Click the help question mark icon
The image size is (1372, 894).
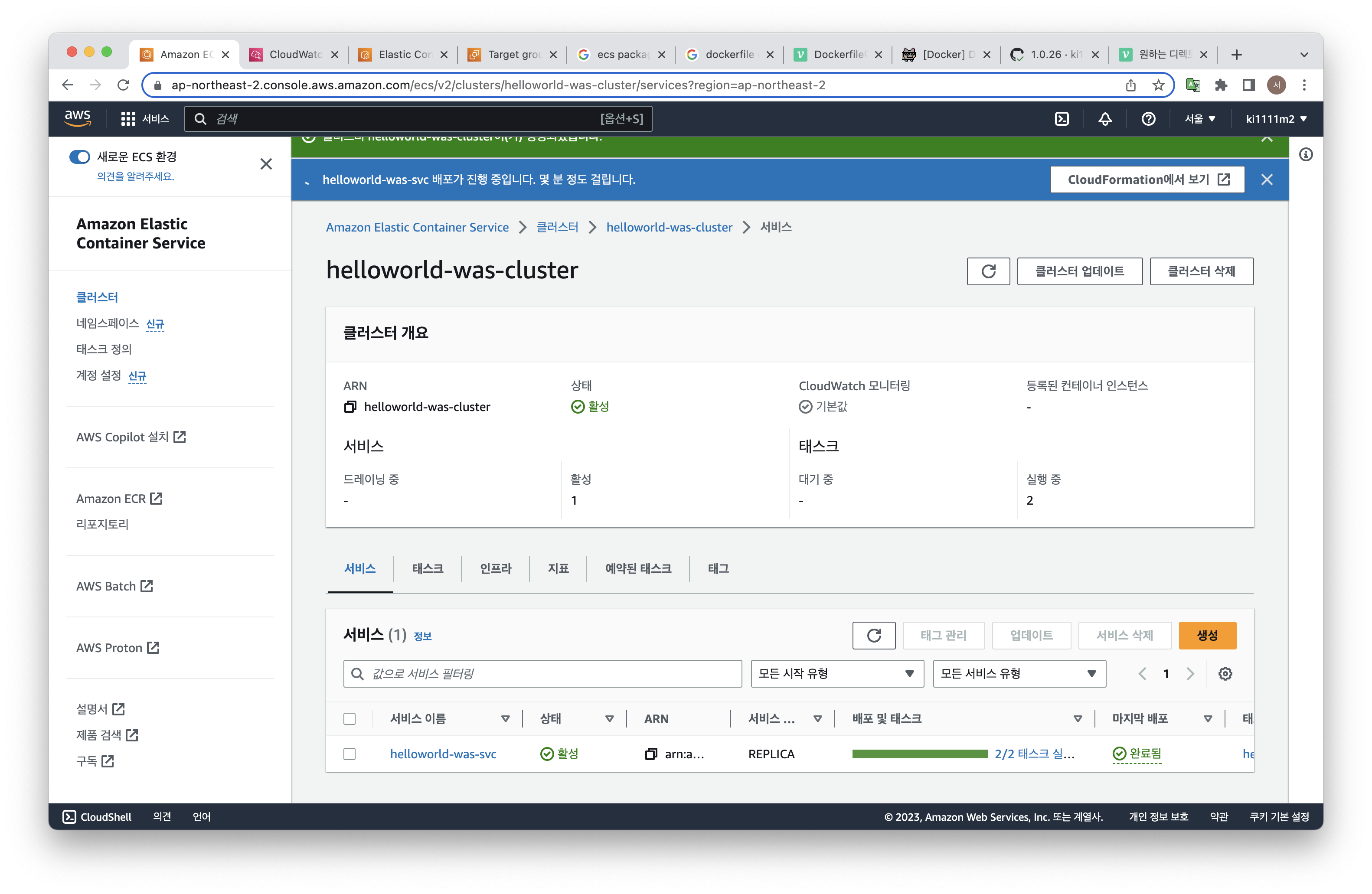point(1148,119)
